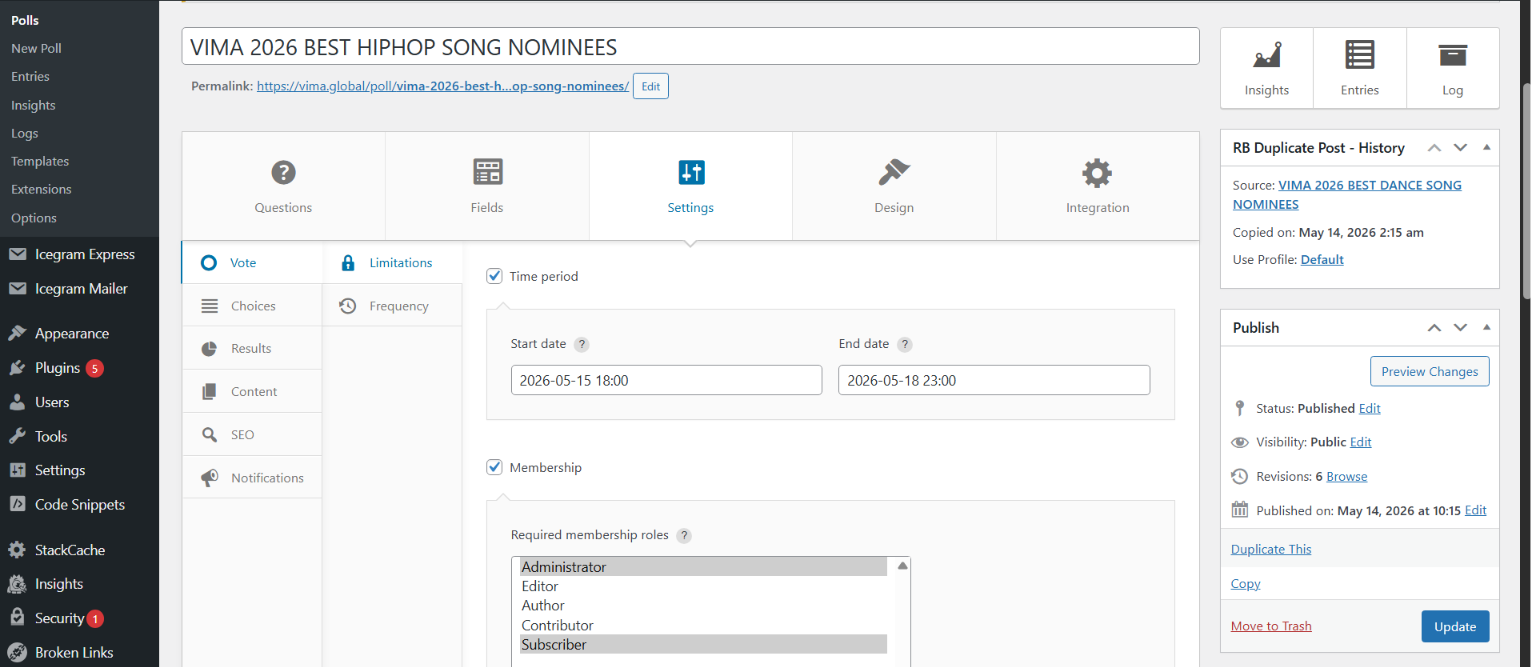
Task: Click the Security lock icon in sidebar
Action: (x=17, y=618)
